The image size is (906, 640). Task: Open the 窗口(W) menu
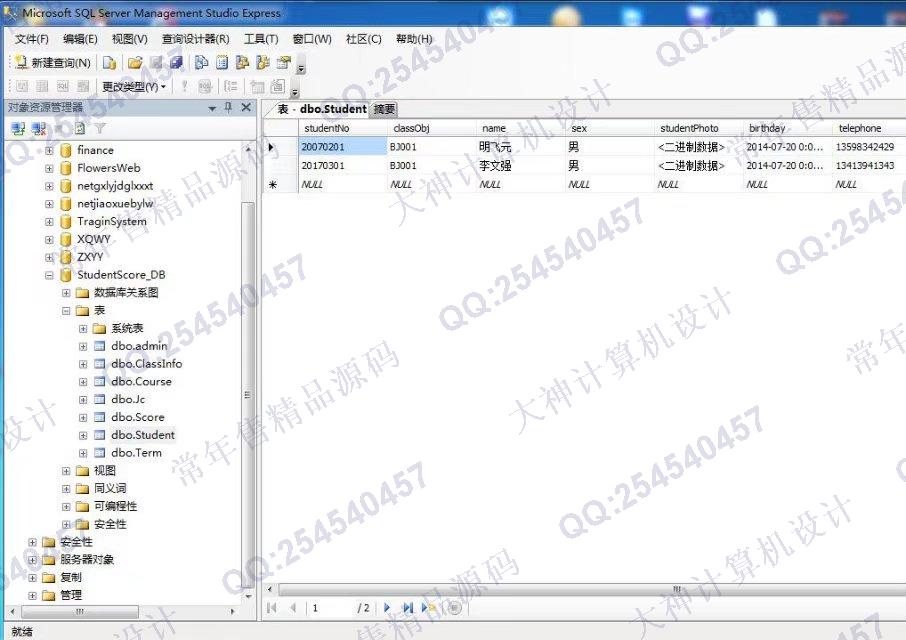click(312, 39)
